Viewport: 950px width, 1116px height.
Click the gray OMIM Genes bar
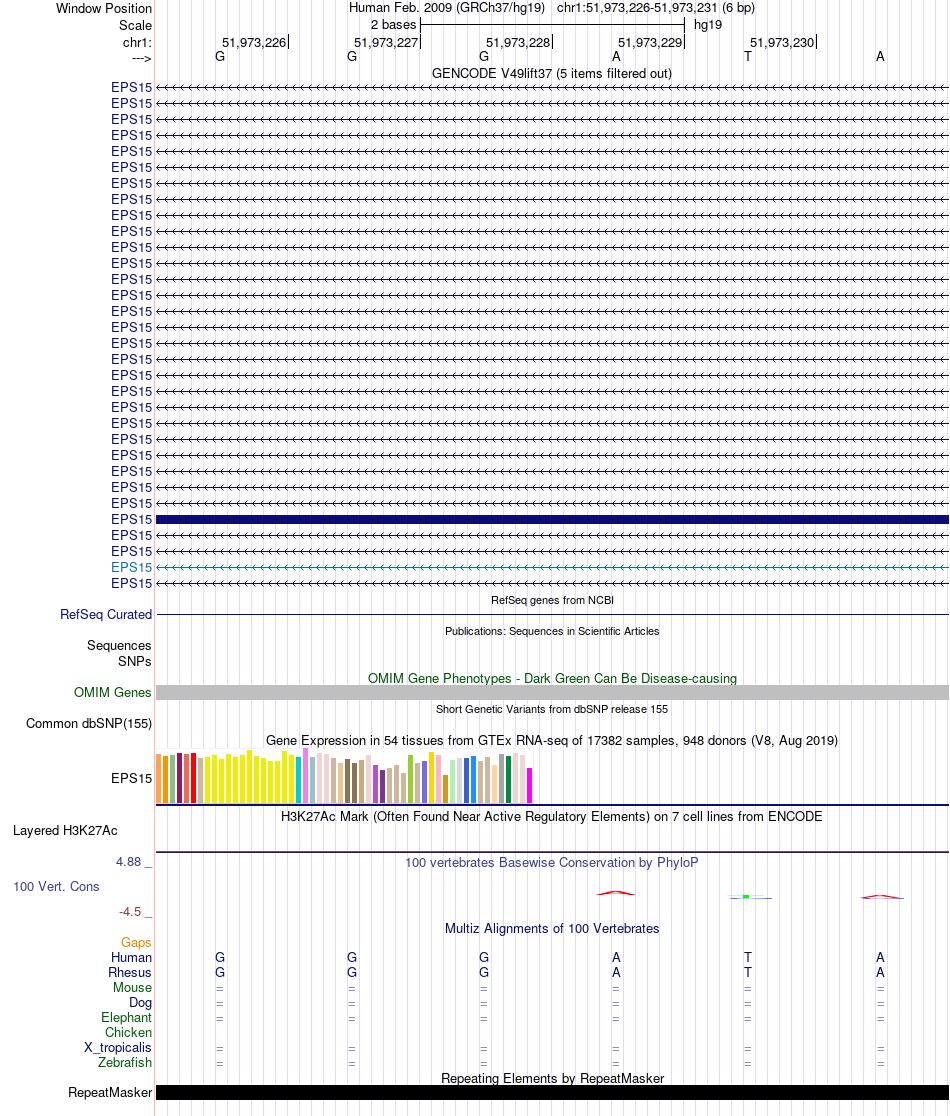click(552, 693)
